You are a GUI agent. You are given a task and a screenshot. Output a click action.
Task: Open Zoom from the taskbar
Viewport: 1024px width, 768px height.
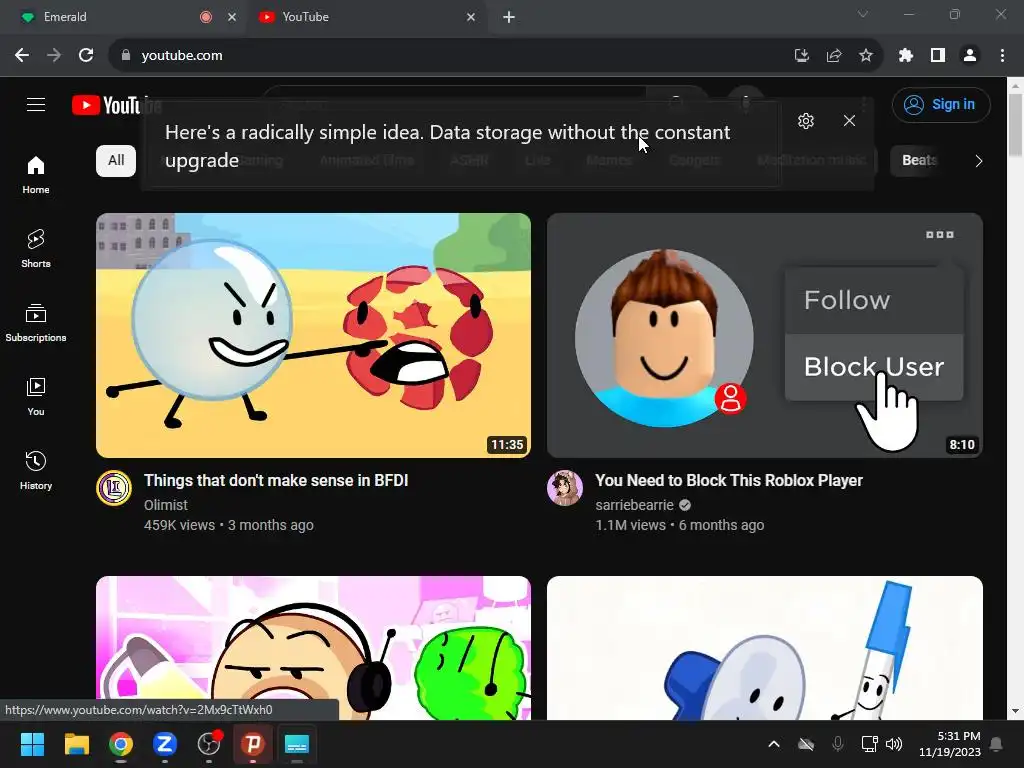(x=165, y=744)
